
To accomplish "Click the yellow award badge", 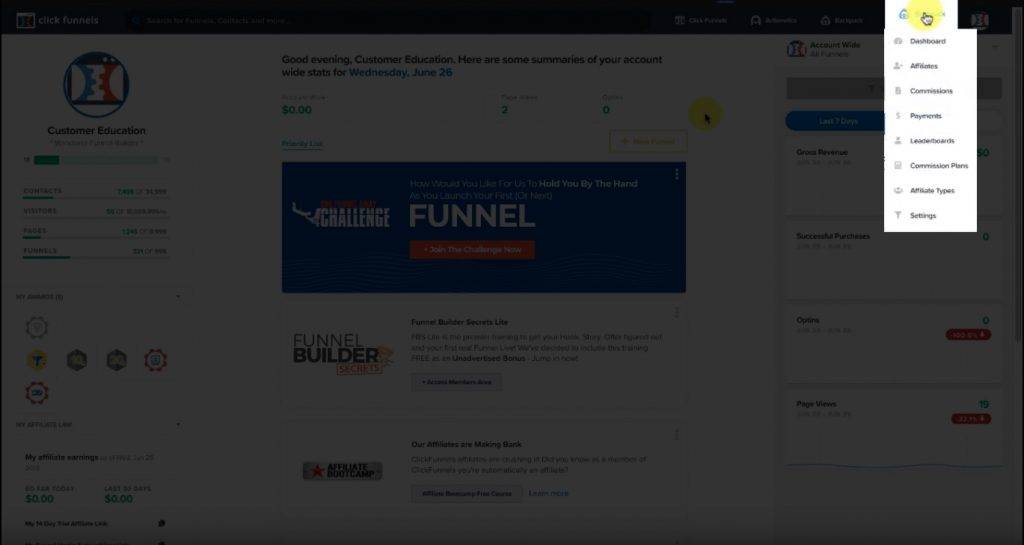I will pyautogui.click(x=37, y=360).
